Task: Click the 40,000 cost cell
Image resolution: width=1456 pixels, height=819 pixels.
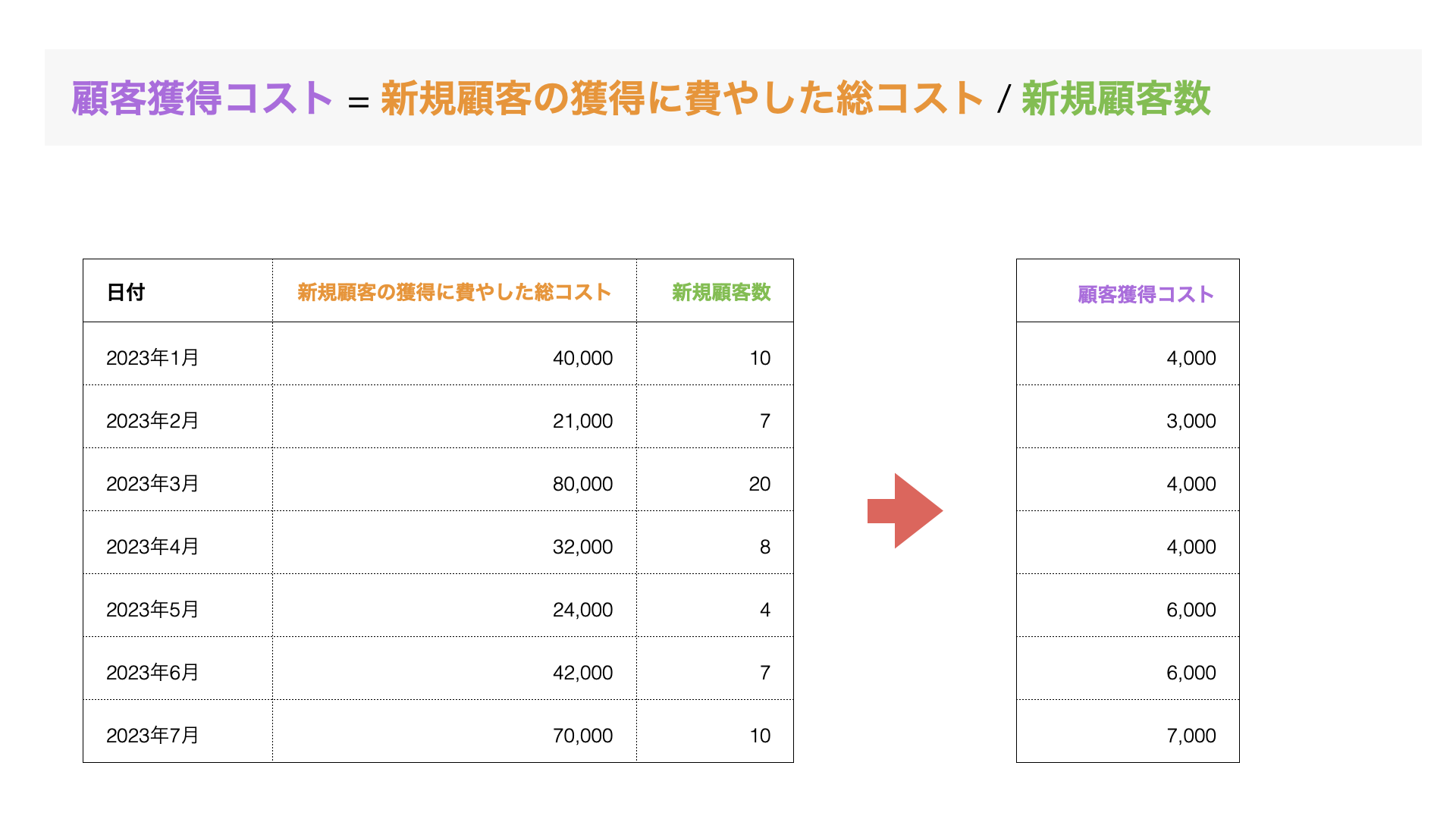Action: pos(582,358)
